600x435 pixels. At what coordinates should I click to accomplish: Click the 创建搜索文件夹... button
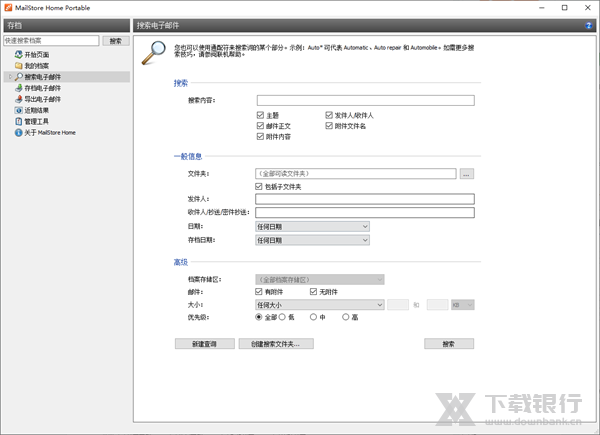pyautogui.click(x=276, y=344)
